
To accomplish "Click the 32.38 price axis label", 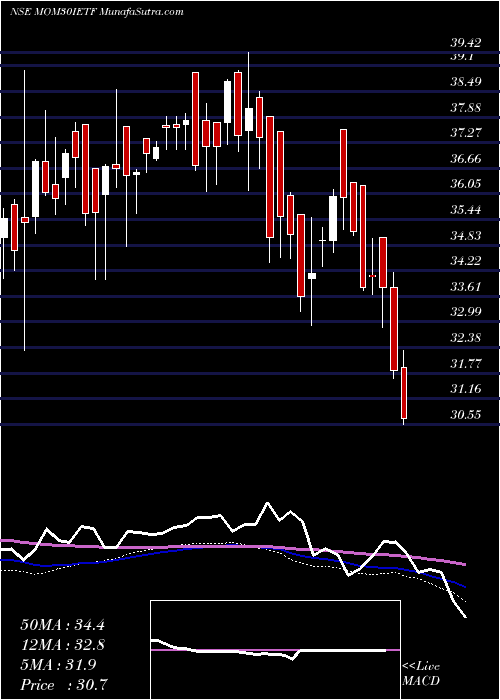I will point(466,338).
